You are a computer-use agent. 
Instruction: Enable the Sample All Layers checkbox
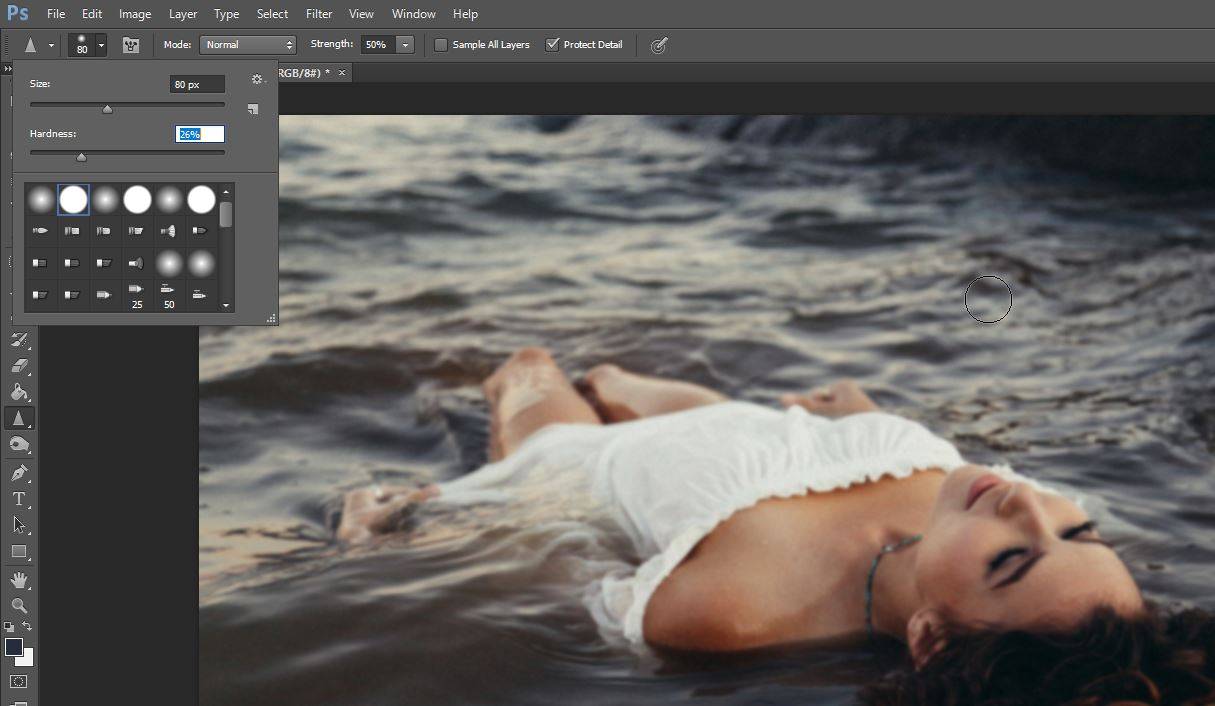441,45
